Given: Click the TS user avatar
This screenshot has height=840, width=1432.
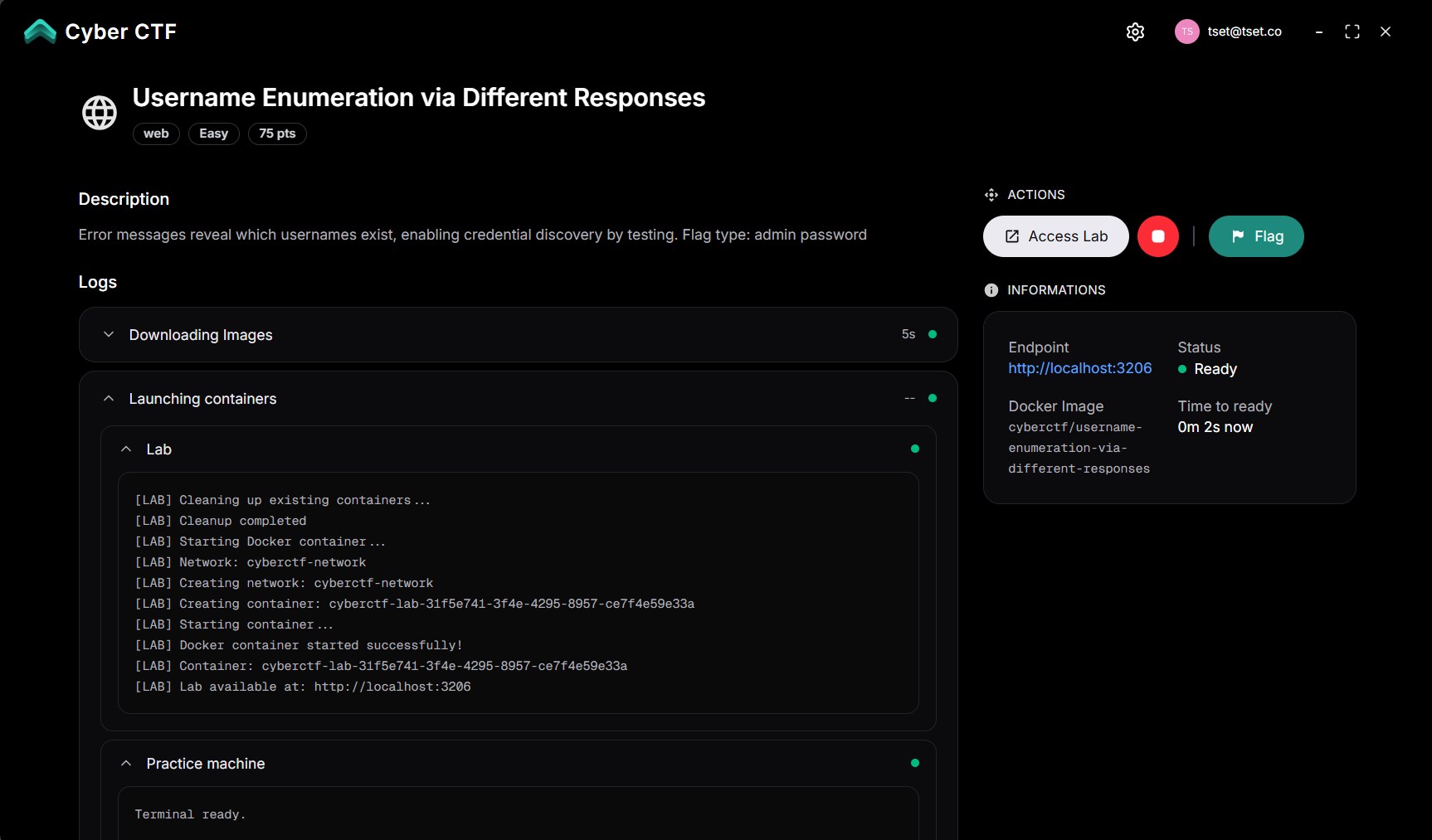Looking at the screenshot, I should click(x=1186, y=32).
